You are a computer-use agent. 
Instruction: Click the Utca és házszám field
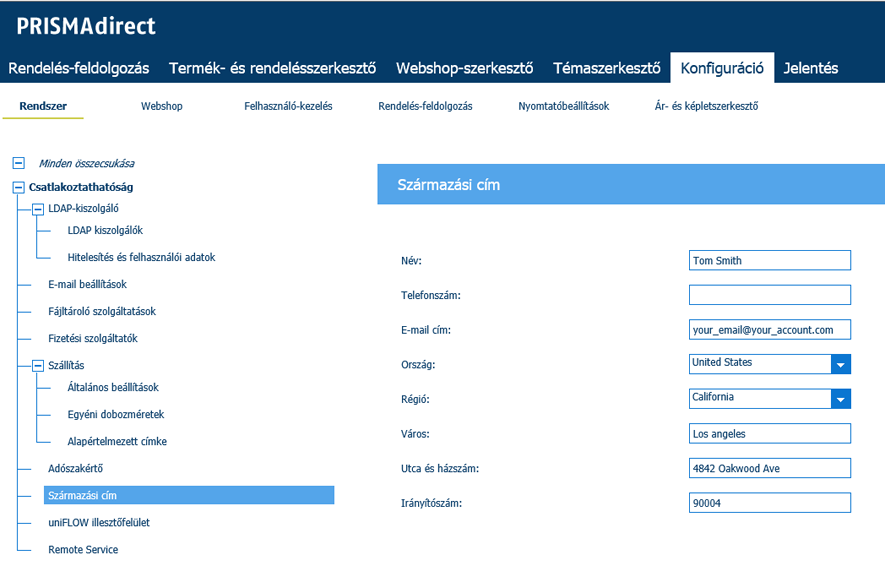tap(770, 468)
